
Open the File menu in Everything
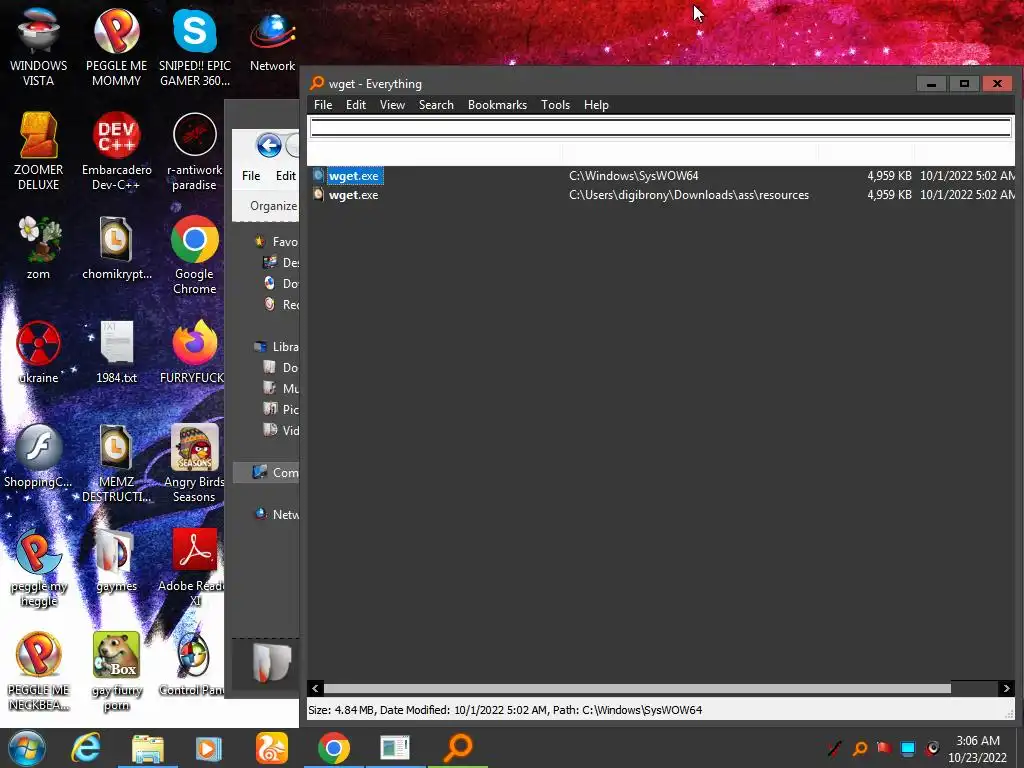point(323,104)
